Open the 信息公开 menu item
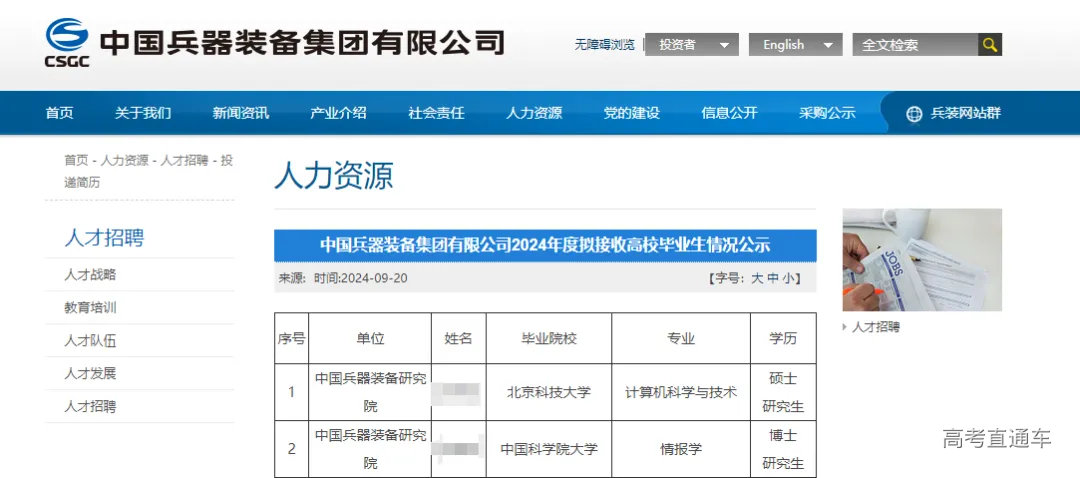 (729, 113)
